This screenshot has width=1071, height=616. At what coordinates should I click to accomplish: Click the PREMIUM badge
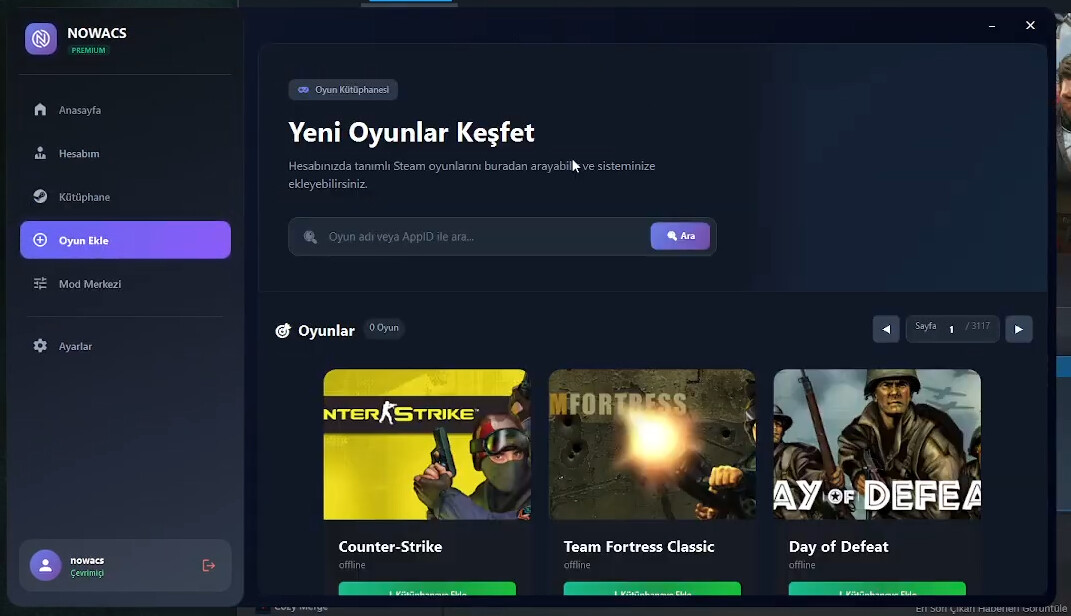click(88, 50)
